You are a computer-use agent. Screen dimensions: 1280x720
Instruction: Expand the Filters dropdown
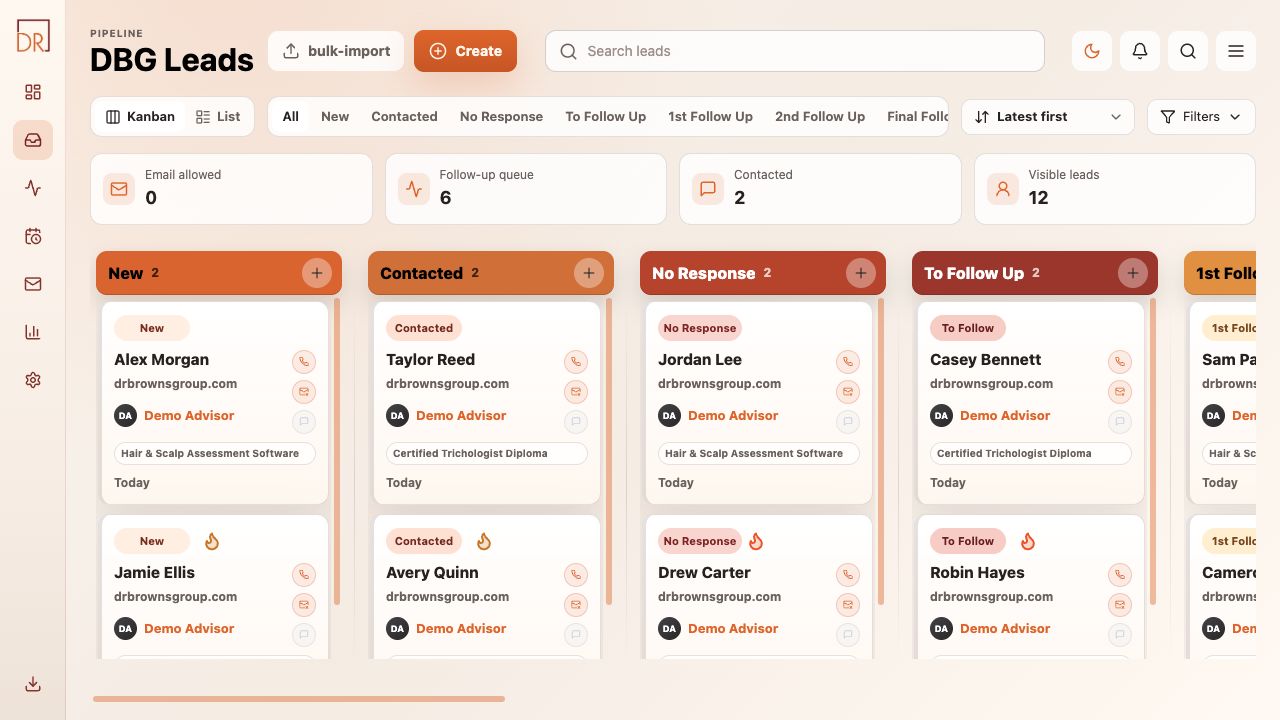coord(1201,117)
